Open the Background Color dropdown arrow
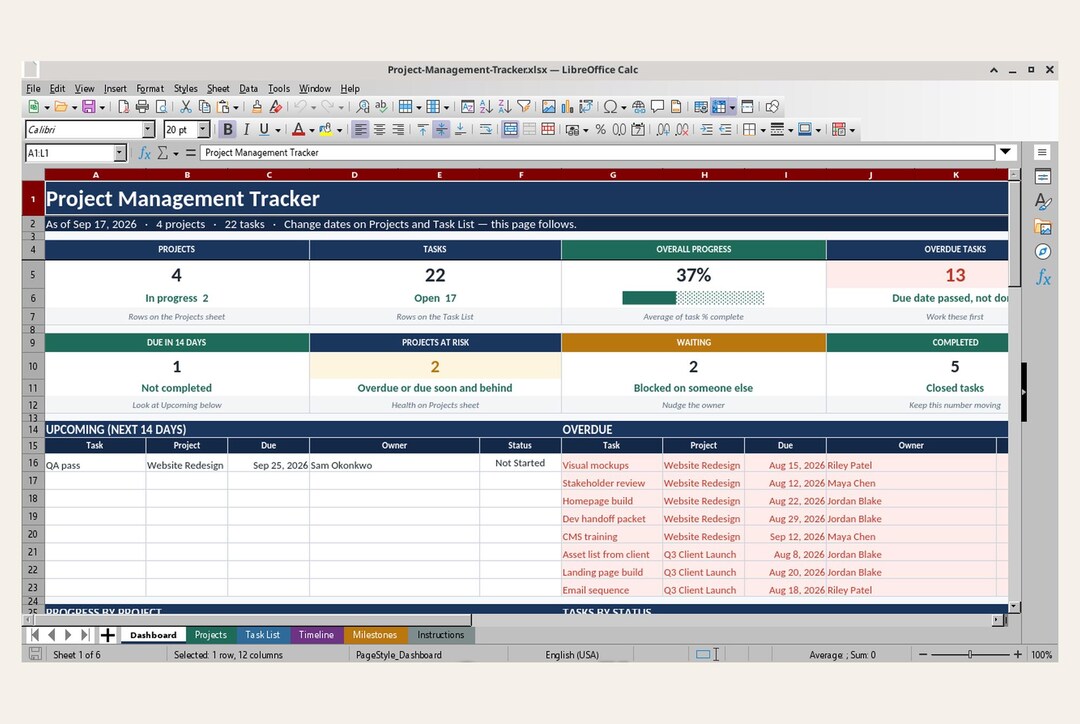This screenshot has height=724, width=1080. click(x=340, y=130)
